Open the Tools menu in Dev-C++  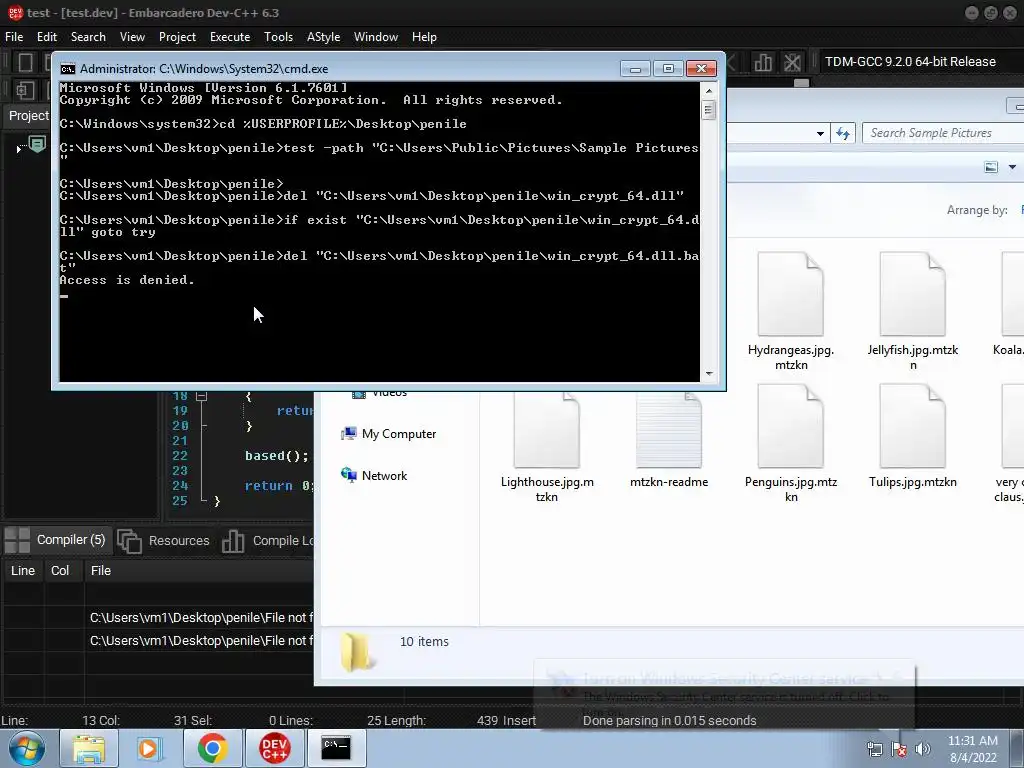[278, 37]
